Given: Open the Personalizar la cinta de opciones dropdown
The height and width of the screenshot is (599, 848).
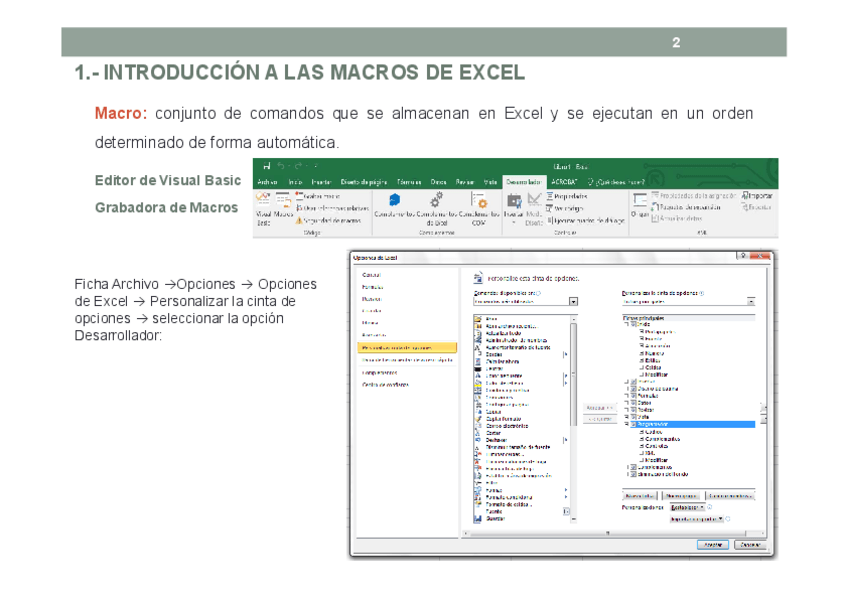Looking at the screenshot, I should (x=750, y=301).
